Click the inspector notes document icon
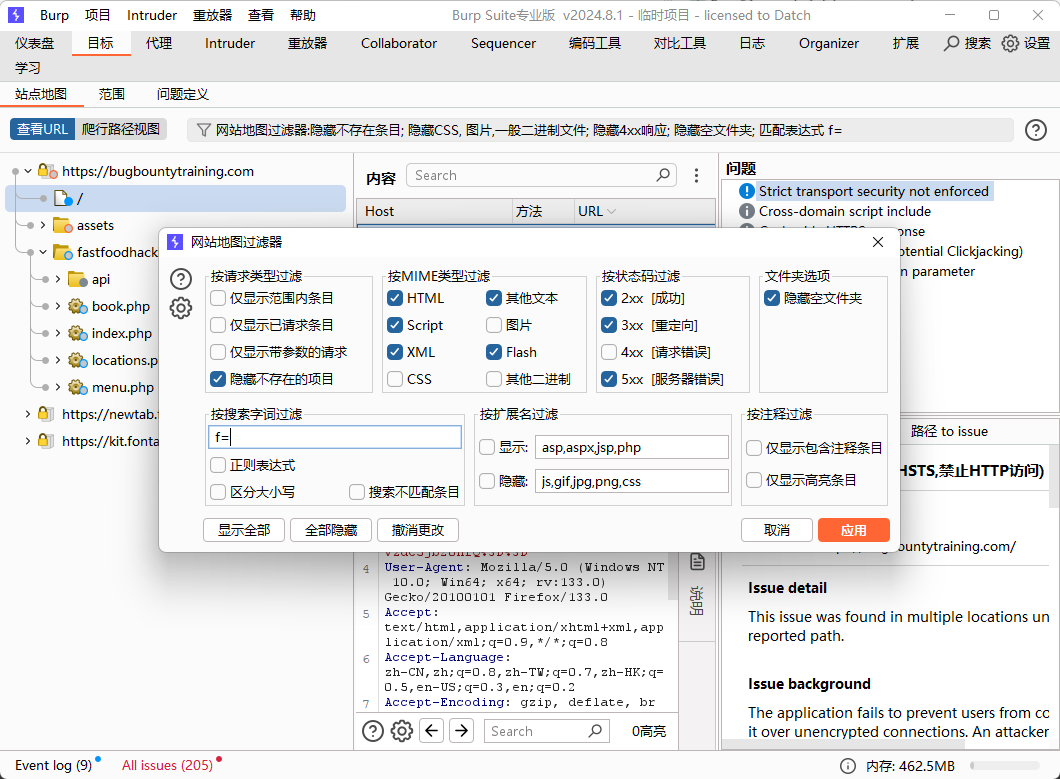The image size is (1060, 779). (697, 561)
